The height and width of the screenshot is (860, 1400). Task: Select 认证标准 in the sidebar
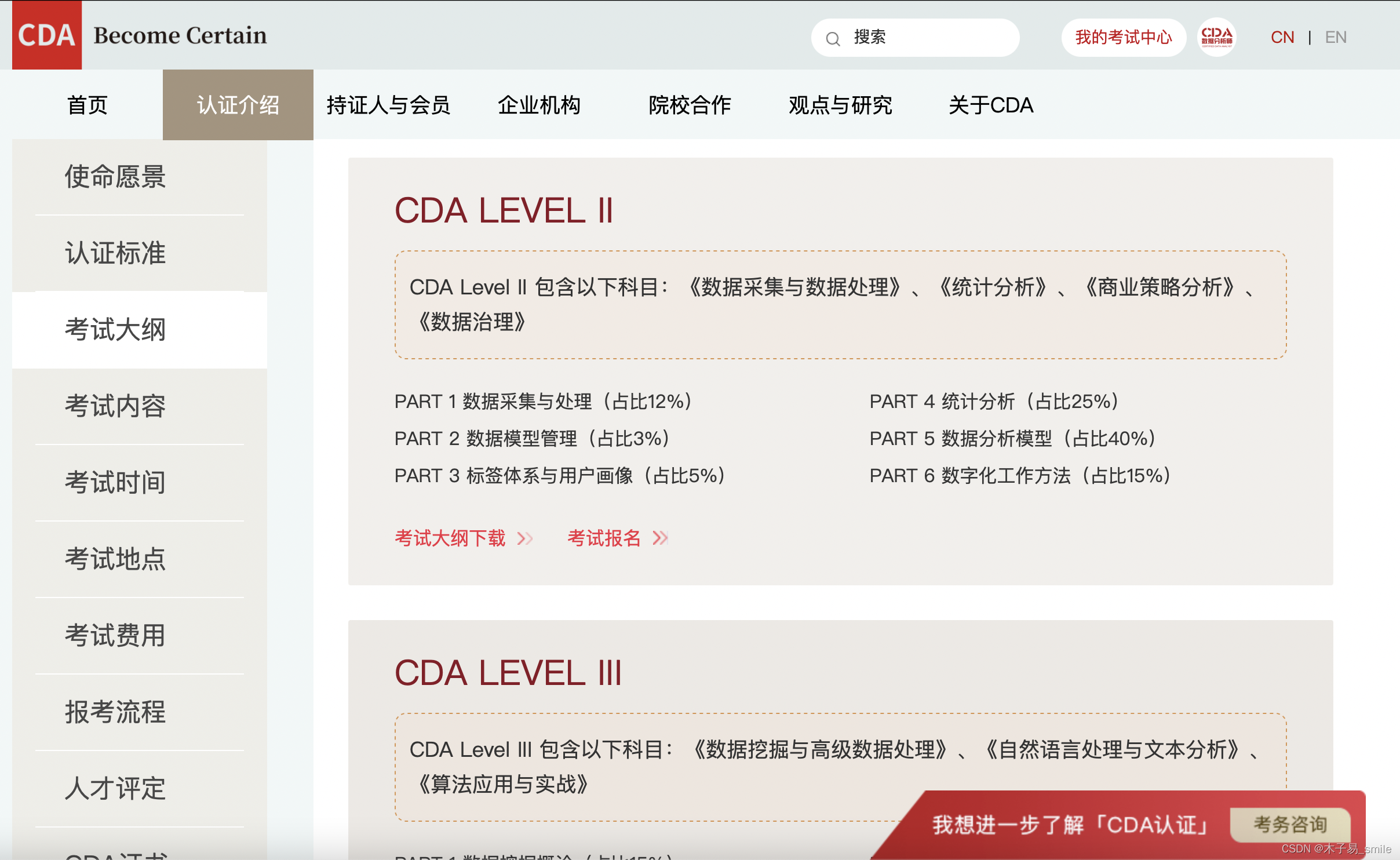pyautogui.click(x=140, y=253)
